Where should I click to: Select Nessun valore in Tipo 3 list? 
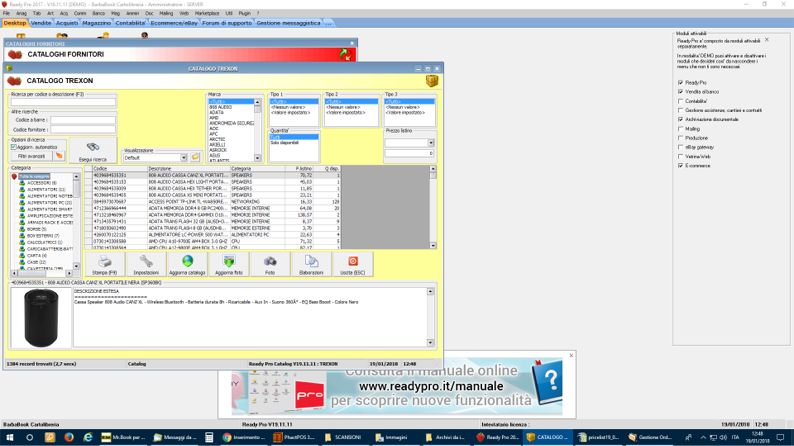[x=402, y=107]
